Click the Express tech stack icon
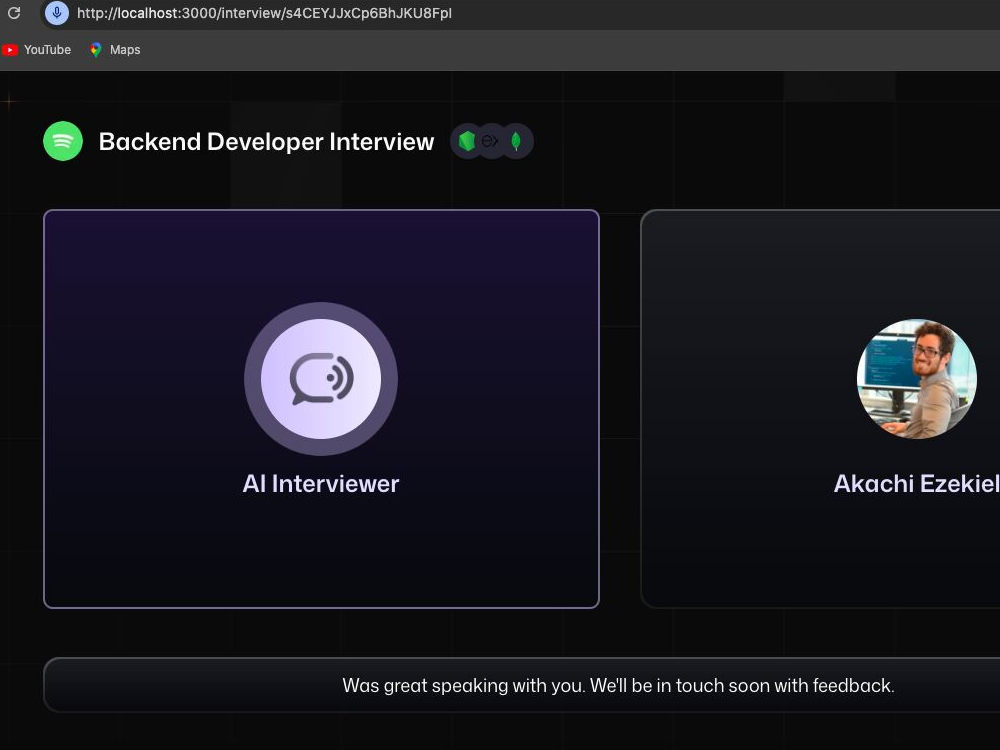Viewport: 1000px width, 750px height. 490,141
